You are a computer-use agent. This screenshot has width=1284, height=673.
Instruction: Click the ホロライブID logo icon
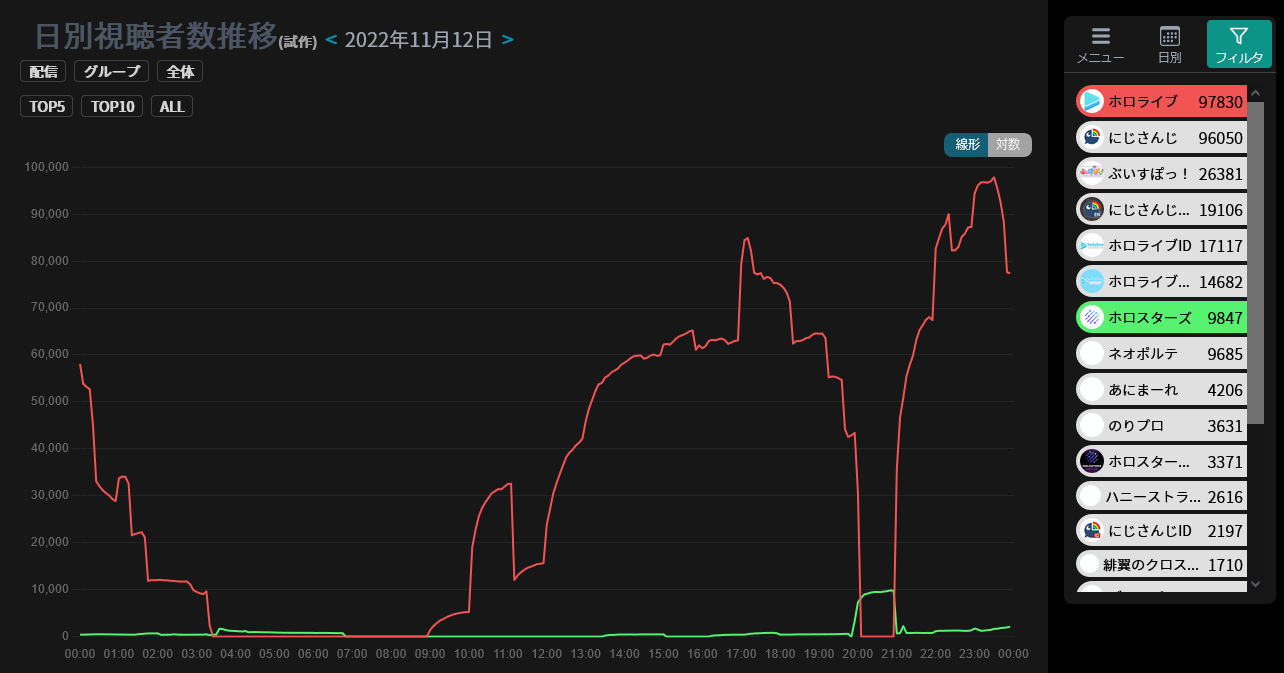point(1091,245)
